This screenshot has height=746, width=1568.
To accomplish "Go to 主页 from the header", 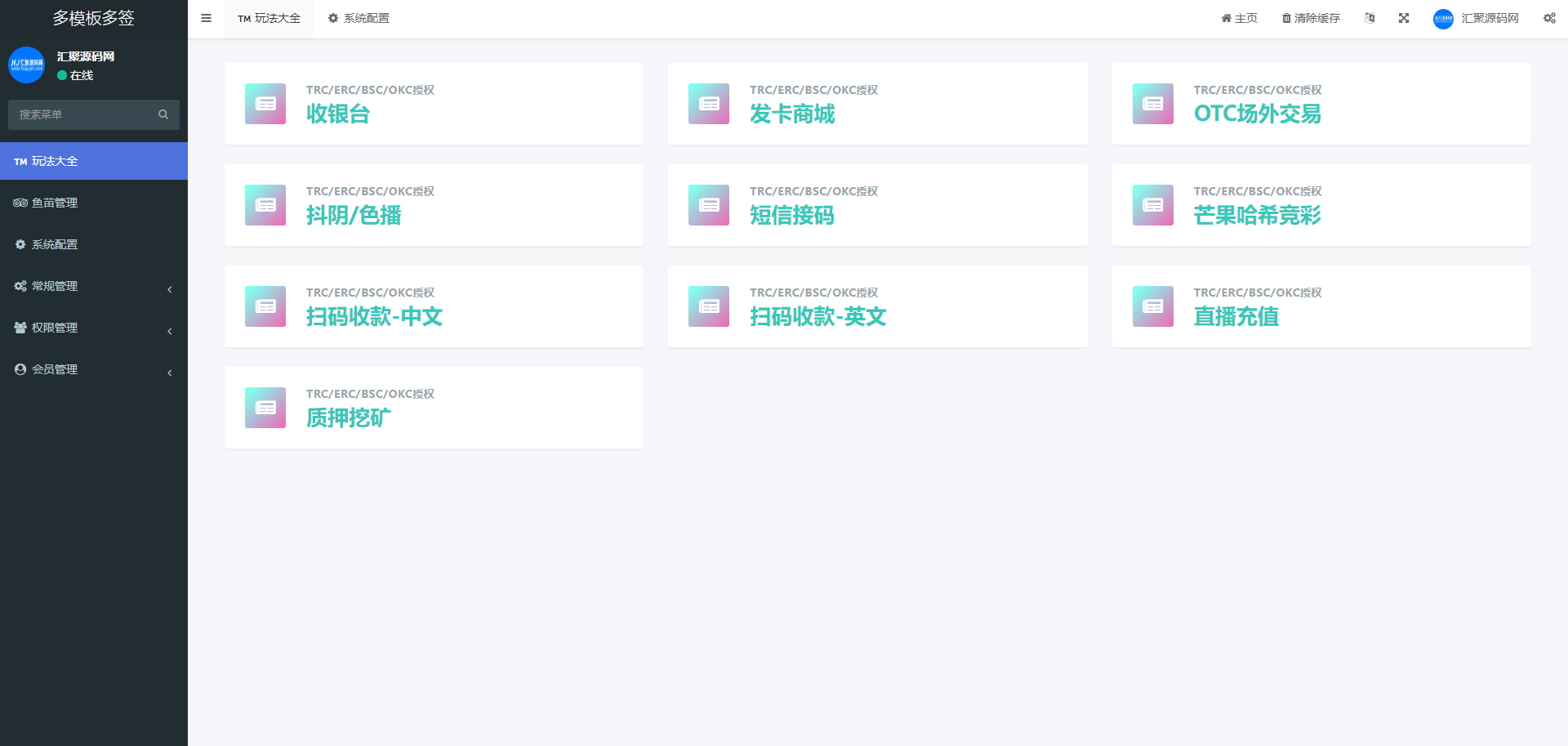I will pos(1239,18).
